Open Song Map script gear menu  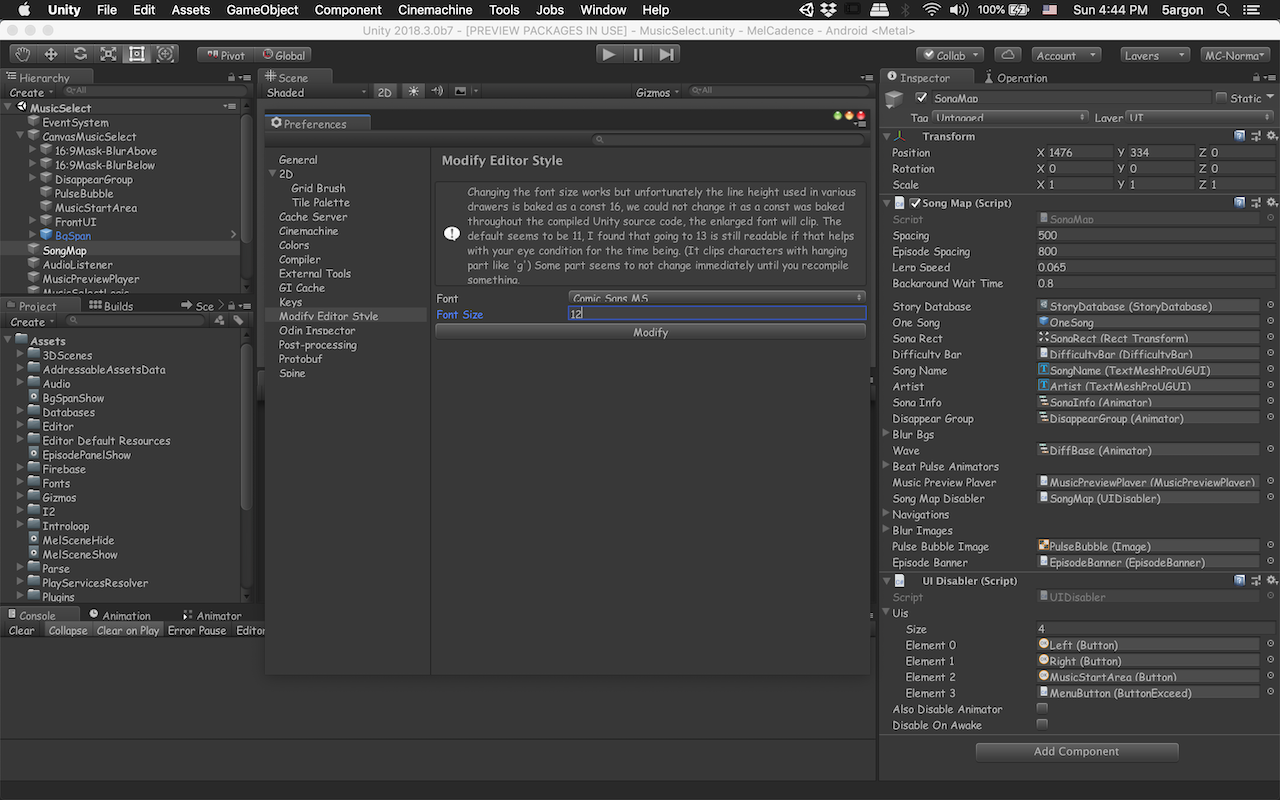tap(1271, 202)
